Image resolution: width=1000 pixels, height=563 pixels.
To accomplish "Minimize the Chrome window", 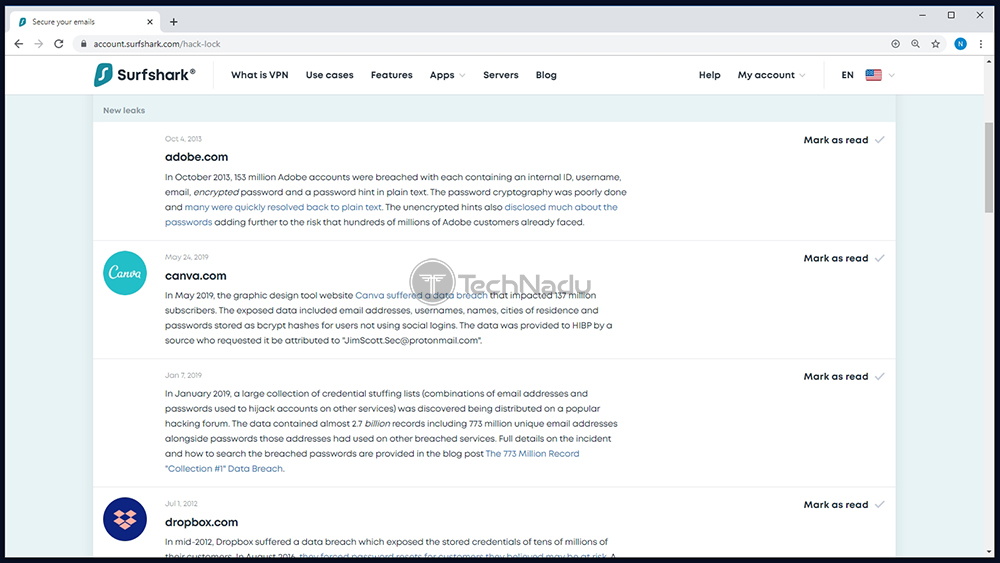I will pyautogui.click(x=922, y=15).
